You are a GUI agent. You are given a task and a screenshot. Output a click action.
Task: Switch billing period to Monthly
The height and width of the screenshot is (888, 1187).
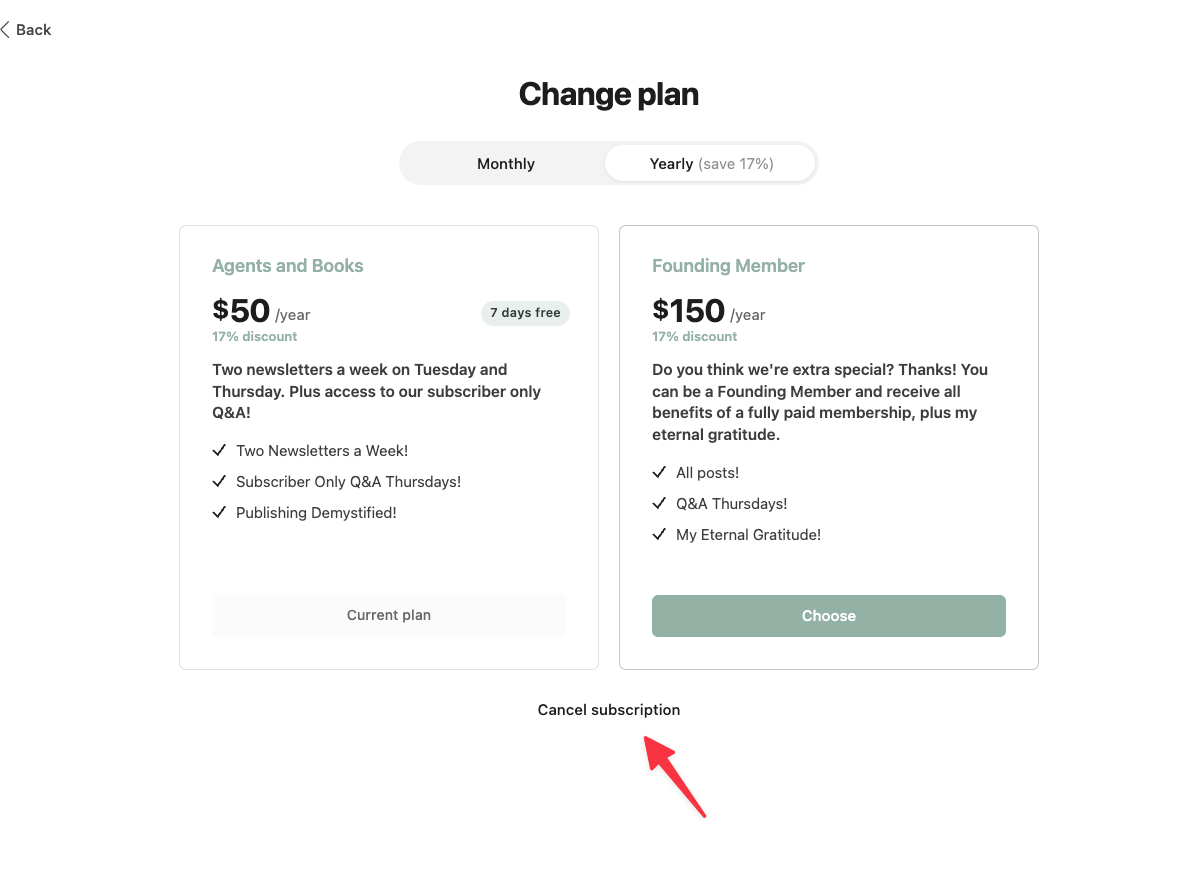[505, 164]
